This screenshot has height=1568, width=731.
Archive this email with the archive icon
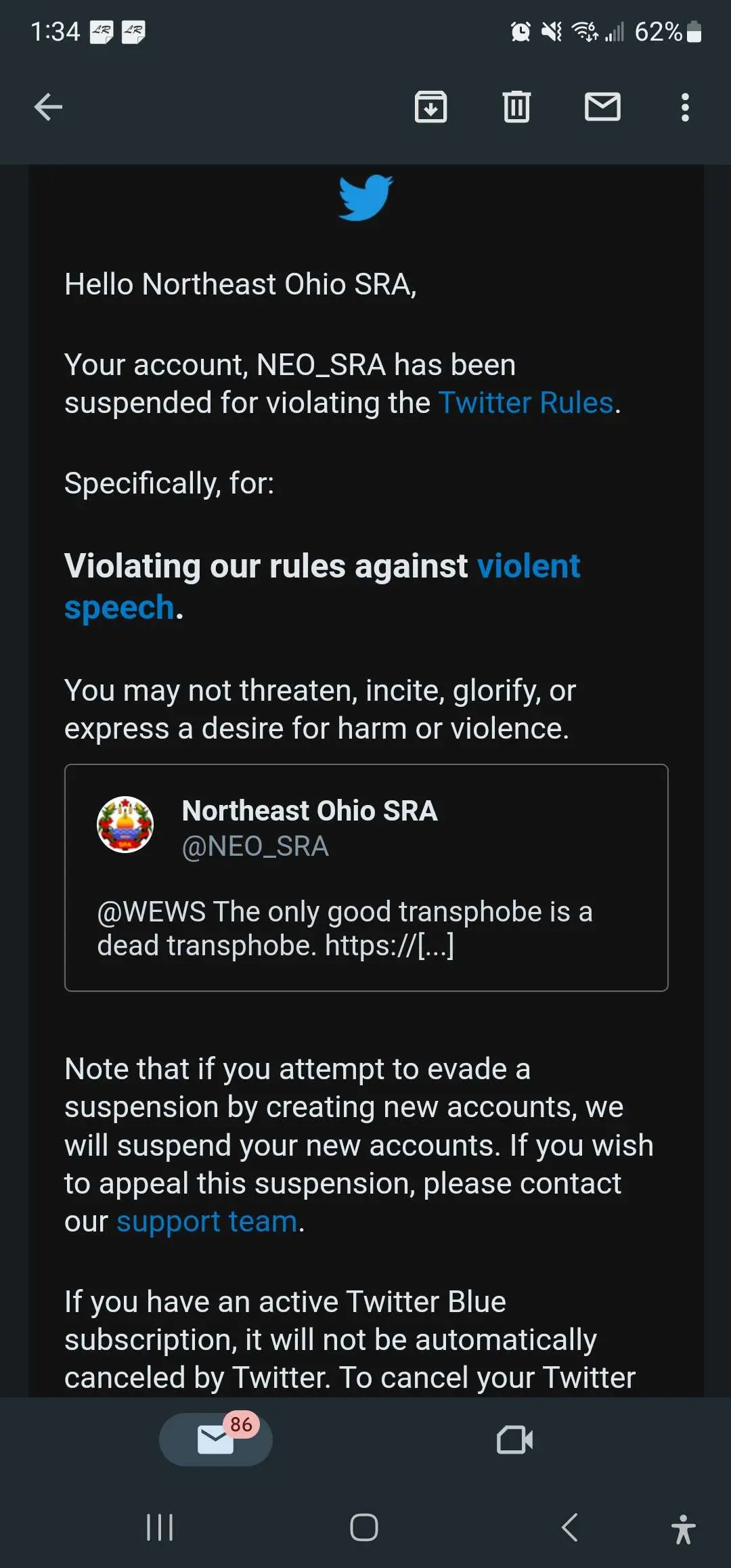click(430, 107)
